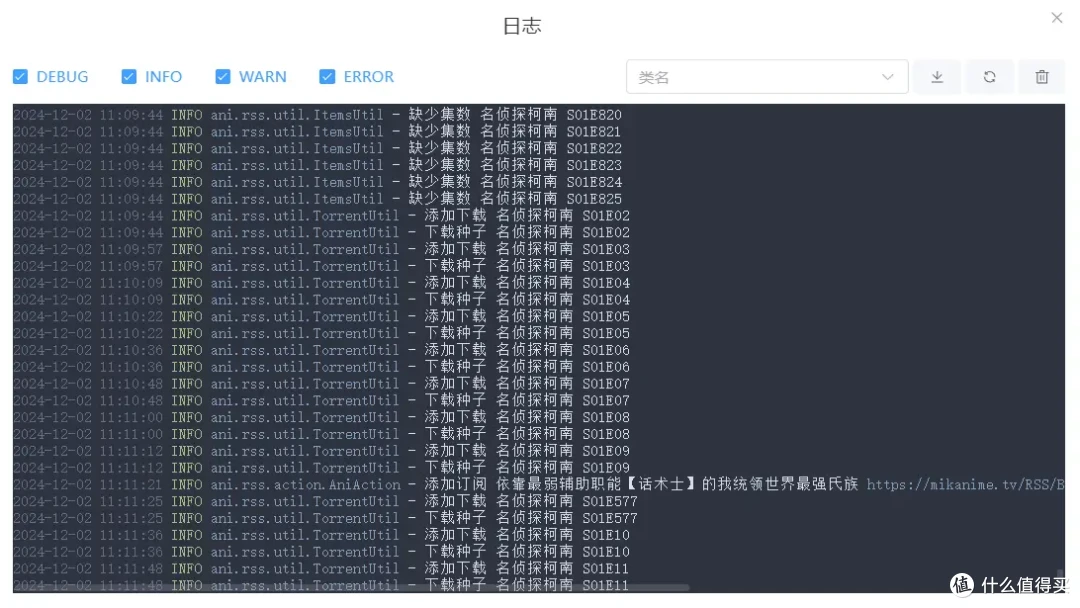
Task: Click log entry 添加下载 名侦探柯南 S01E11
Action: tap(321, 569)
